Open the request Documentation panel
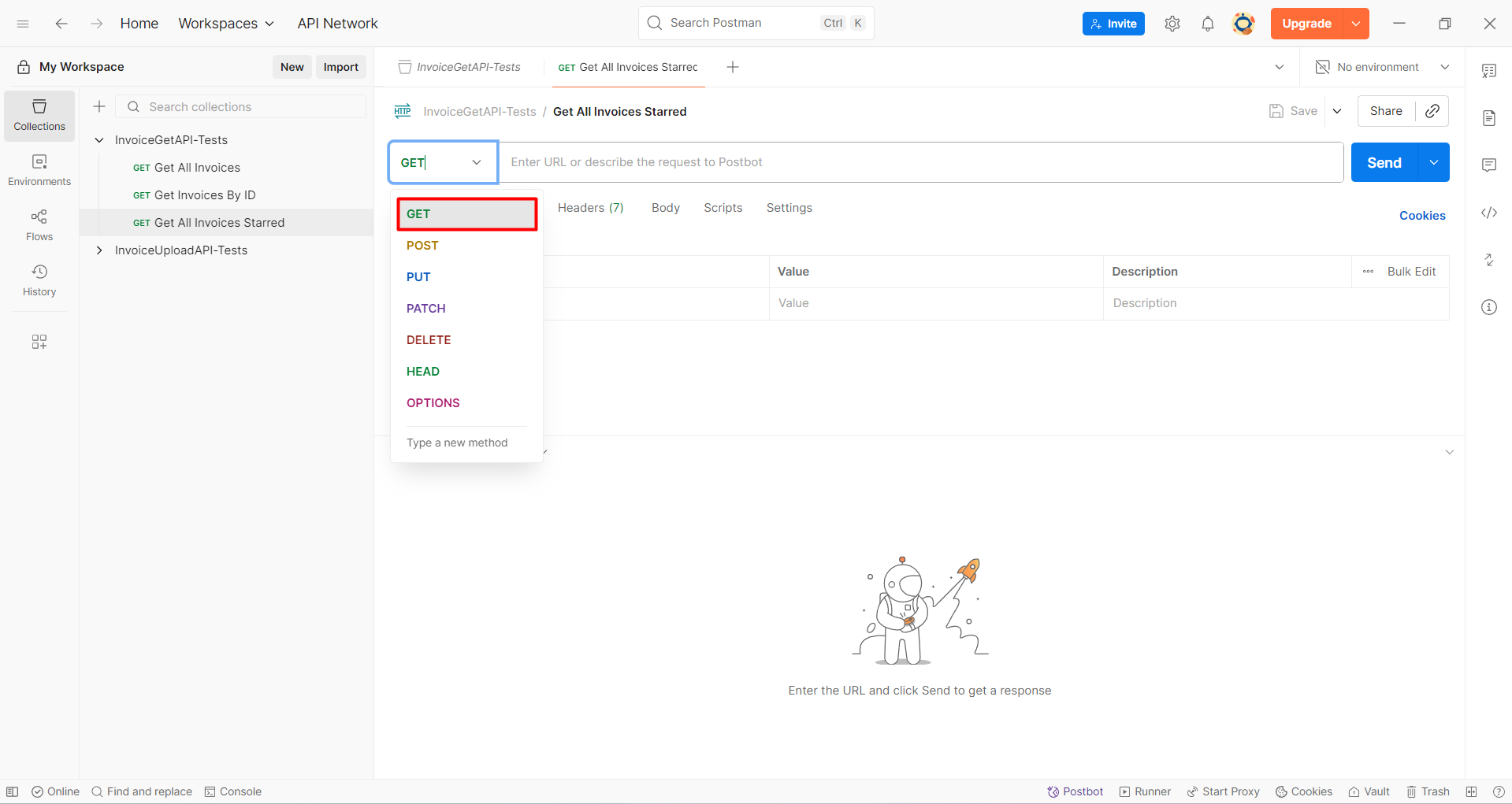The image size is (1512, 804). point(1489,117)
